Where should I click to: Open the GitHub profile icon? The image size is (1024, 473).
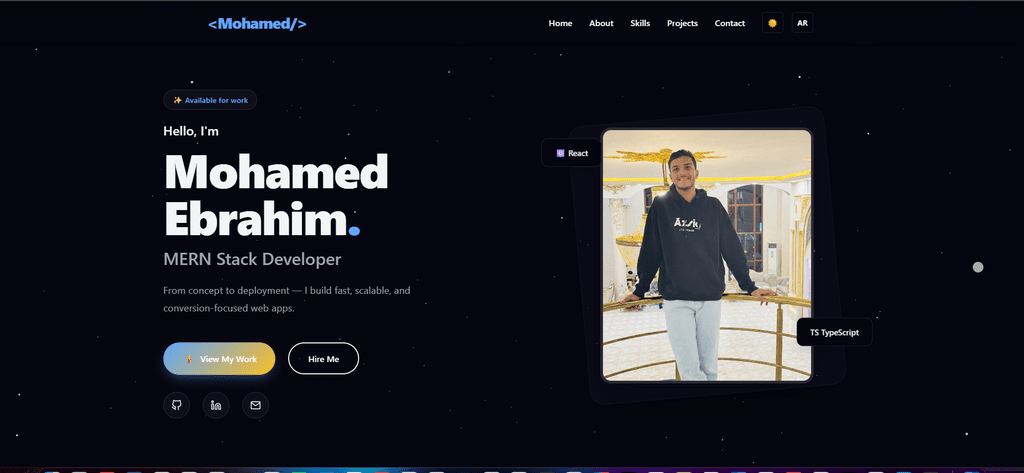[176, 405]
